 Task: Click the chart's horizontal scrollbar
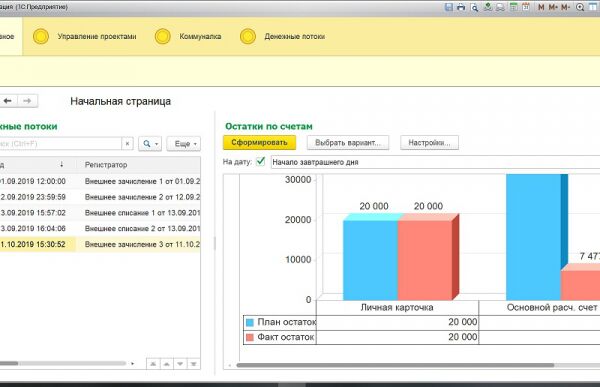pyautogui.click(x=395, y=365)
